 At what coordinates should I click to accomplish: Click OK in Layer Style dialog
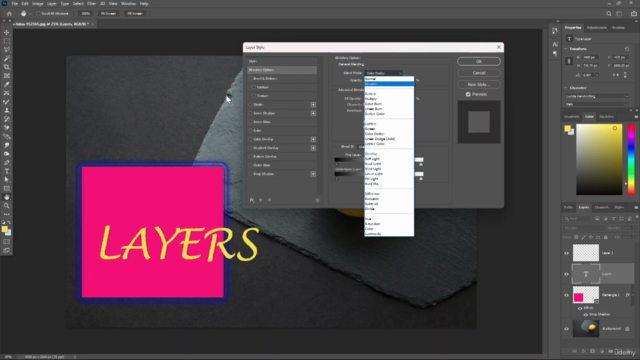click(x=479, y=62)
